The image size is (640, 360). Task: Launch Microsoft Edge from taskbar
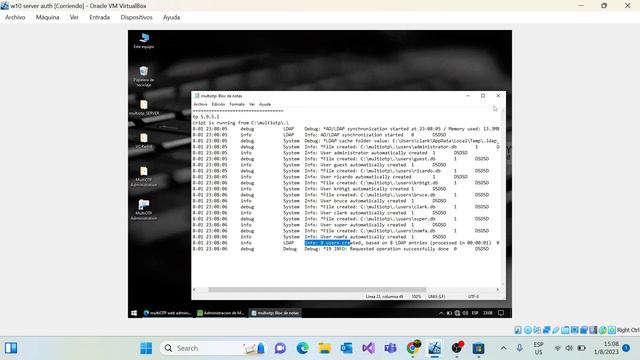(302, 348)
